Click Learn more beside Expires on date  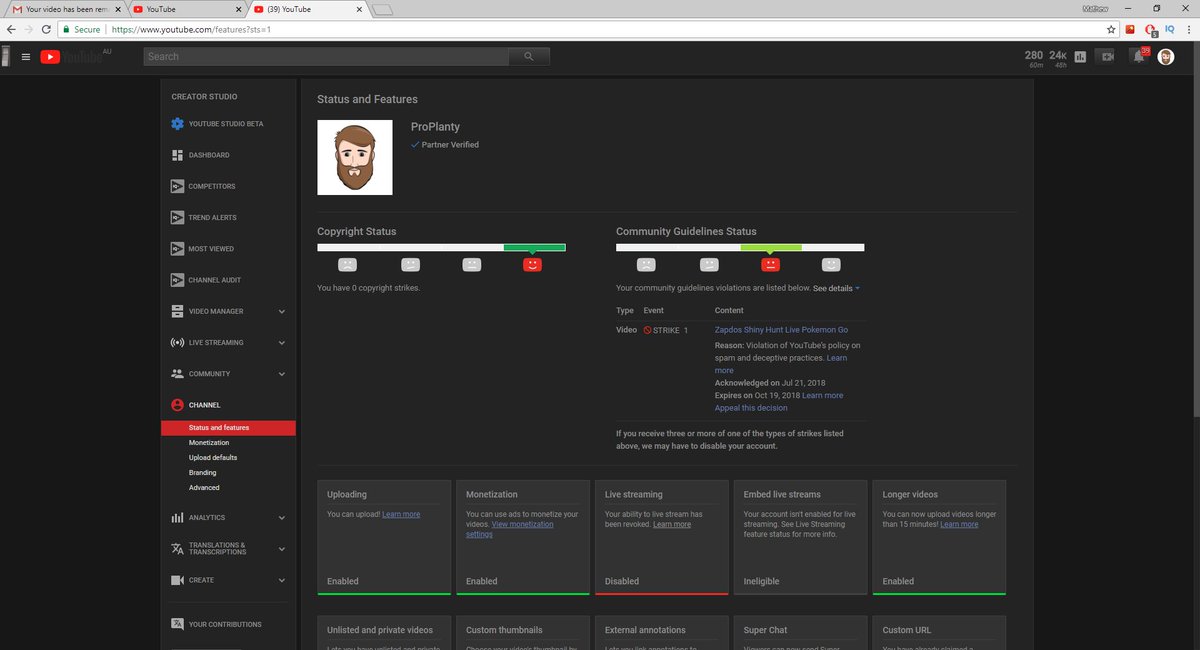tap(822, 395)
